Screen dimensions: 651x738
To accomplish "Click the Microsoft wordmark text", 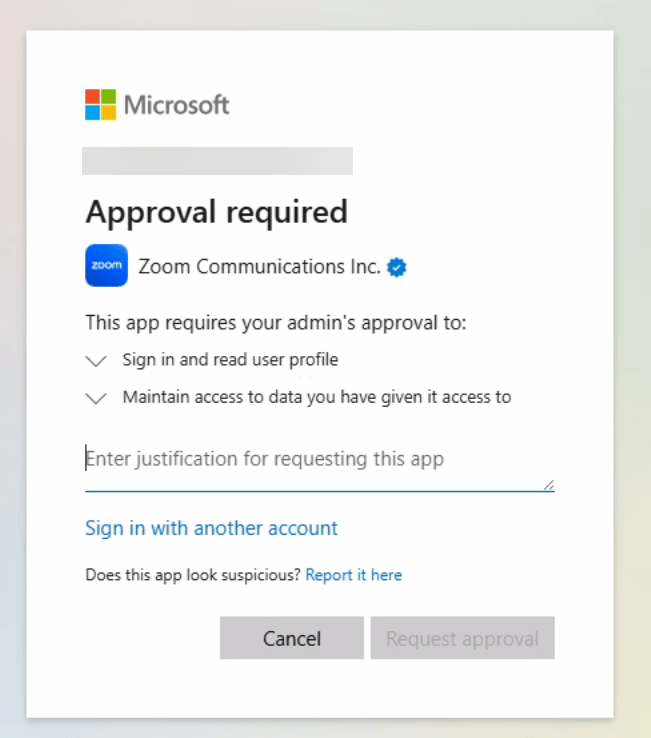I will pos(177,104).
